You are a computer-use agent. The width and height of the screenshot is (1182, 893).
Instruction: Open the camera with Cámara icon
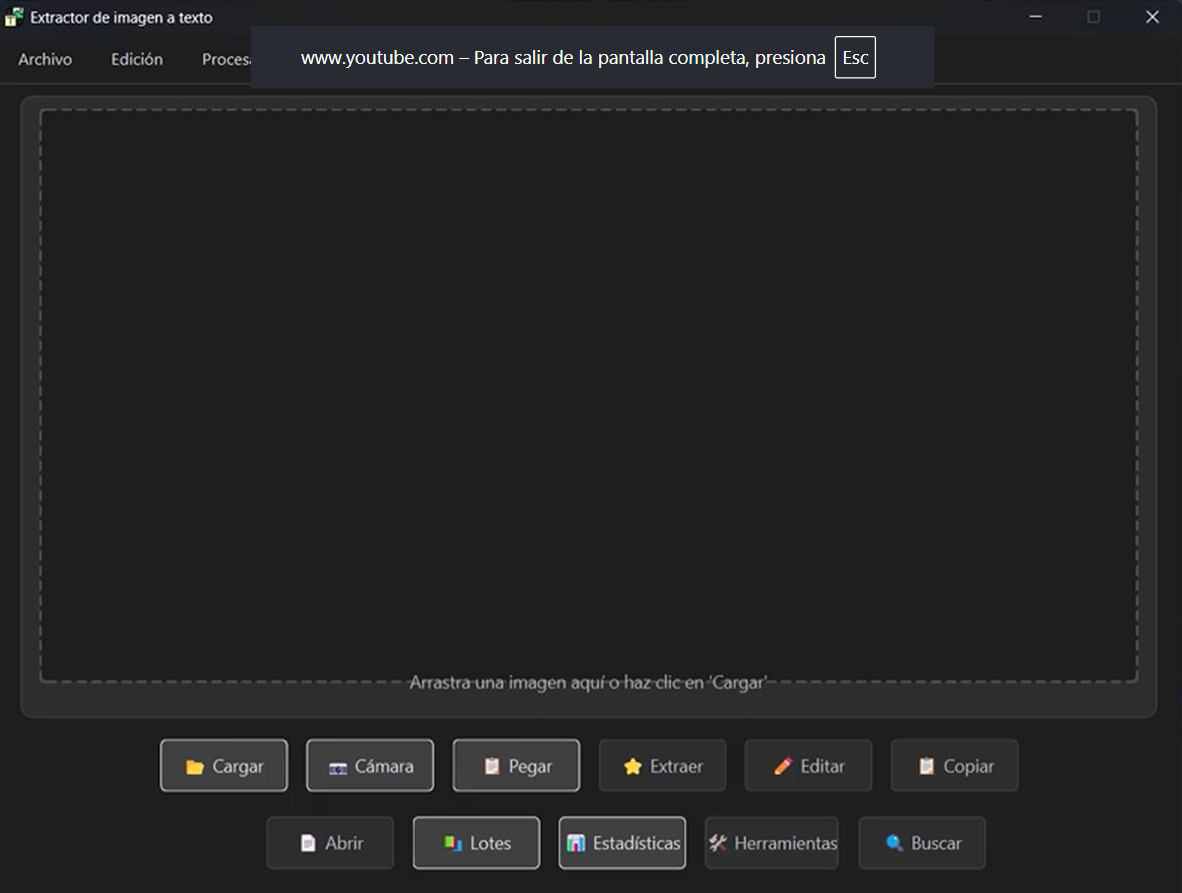tap(338, 767)
